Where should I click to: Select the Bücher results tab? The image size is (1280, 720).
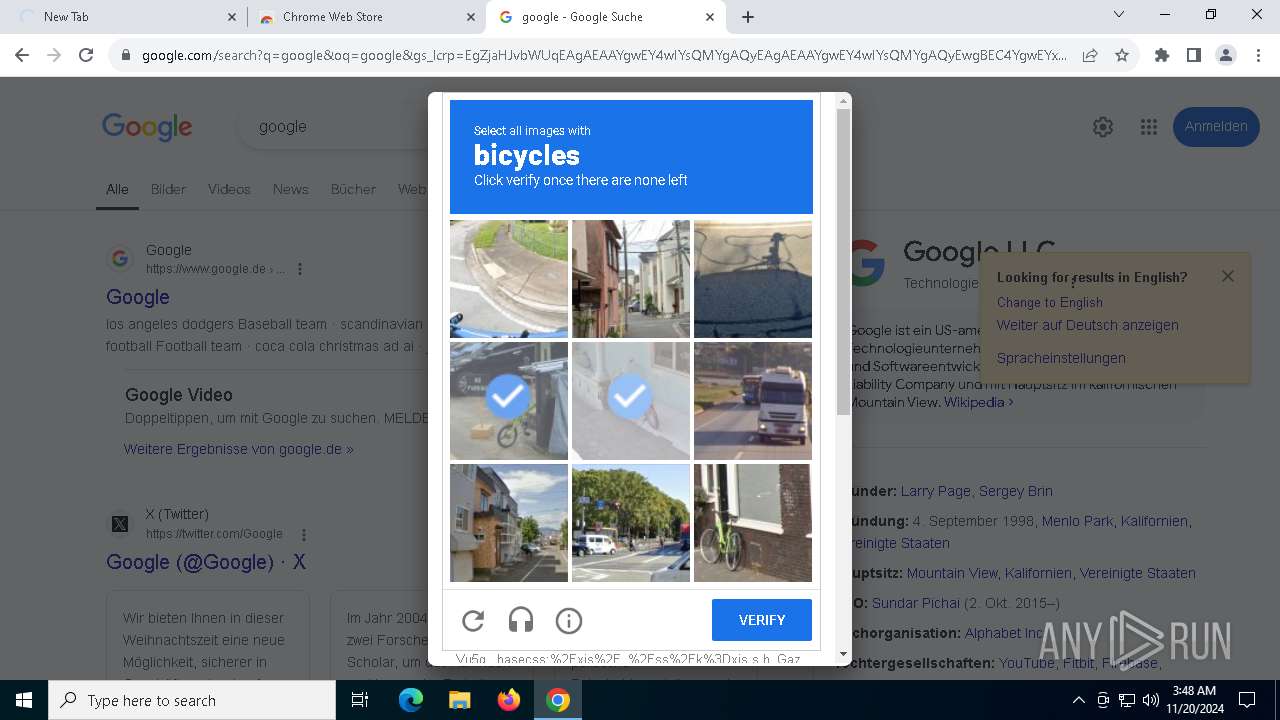pos(353,189)
